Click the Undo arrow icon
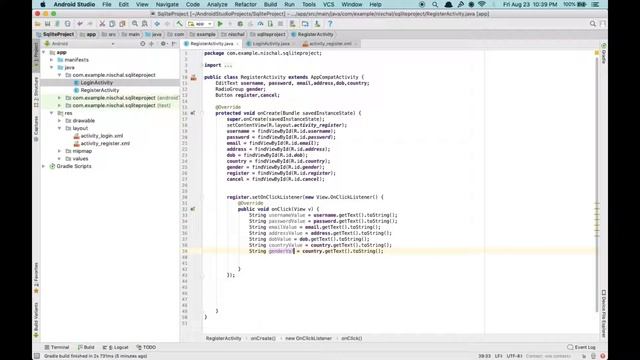 click(x=80, y=24)
